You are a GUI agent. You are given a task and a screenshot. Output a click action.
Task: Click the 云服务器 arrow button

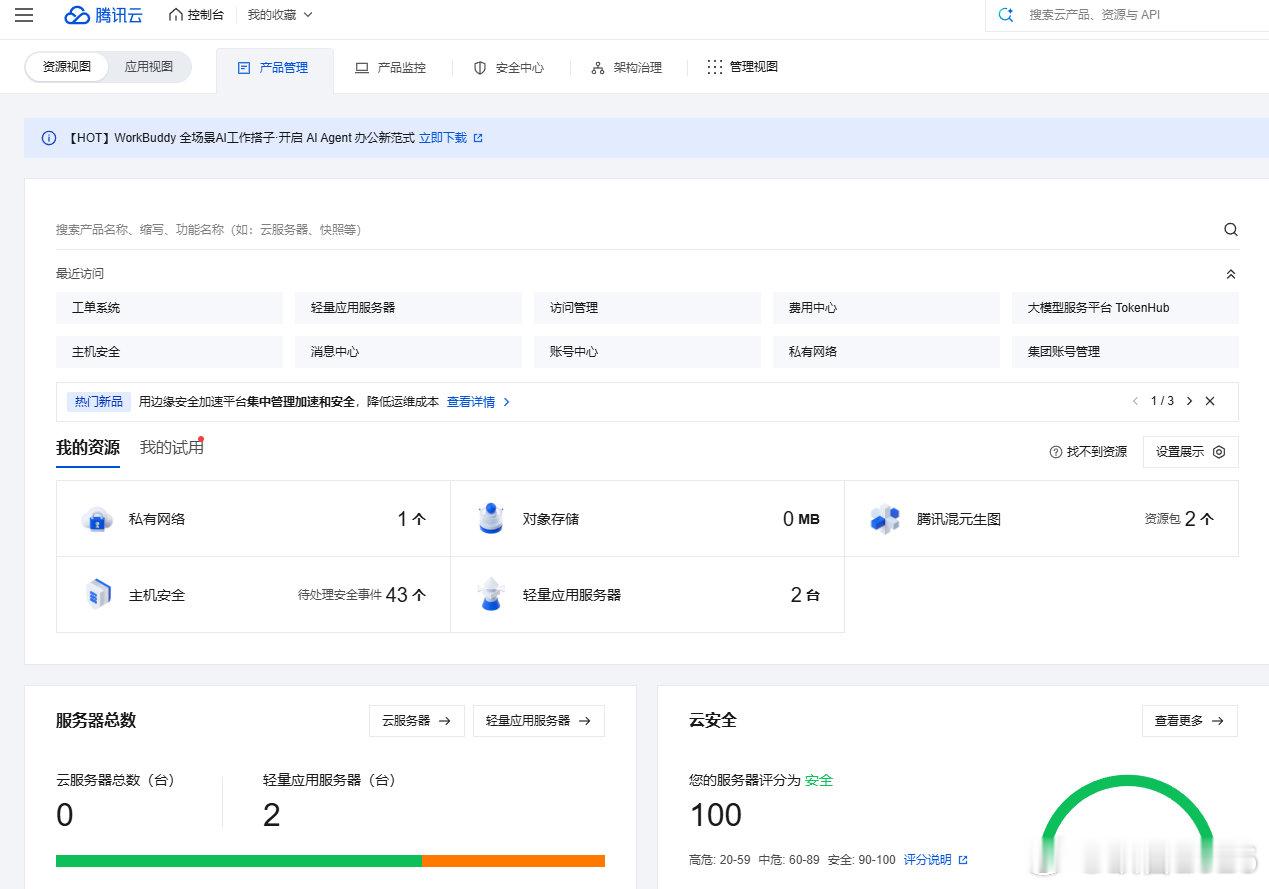pyautogui.click(x=417, y=721)
